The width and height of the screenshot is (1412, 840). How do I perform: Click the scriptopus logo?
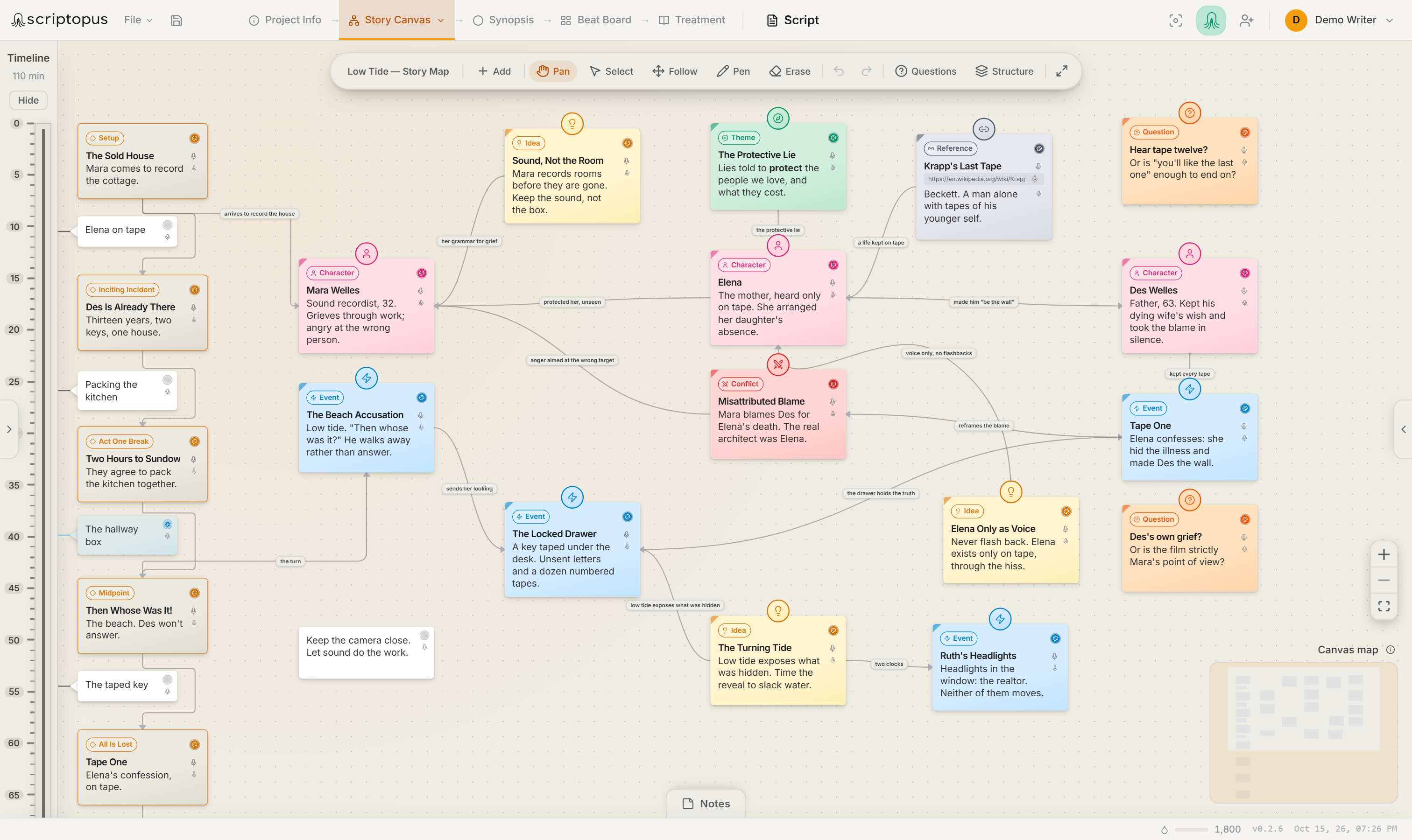click(59, 21)
